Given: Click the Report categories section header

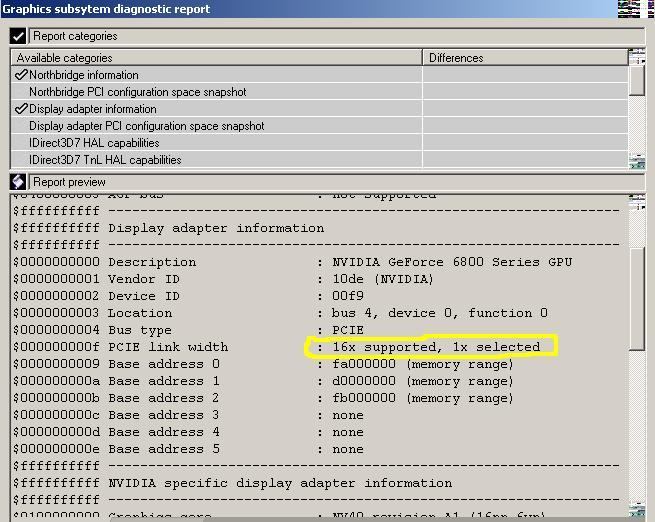Looking at the screenshot, I should point(337,36).
